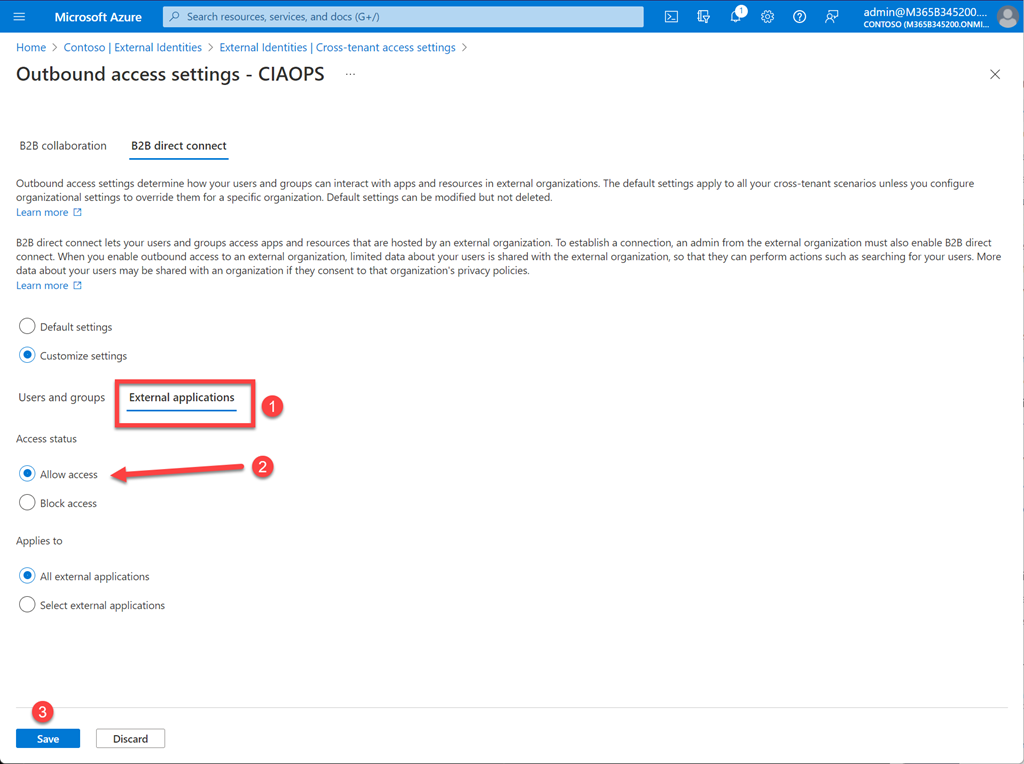1024x764 pixels.
Task: Open the Azure portal hamburger menu
Action: pos(19,17)
